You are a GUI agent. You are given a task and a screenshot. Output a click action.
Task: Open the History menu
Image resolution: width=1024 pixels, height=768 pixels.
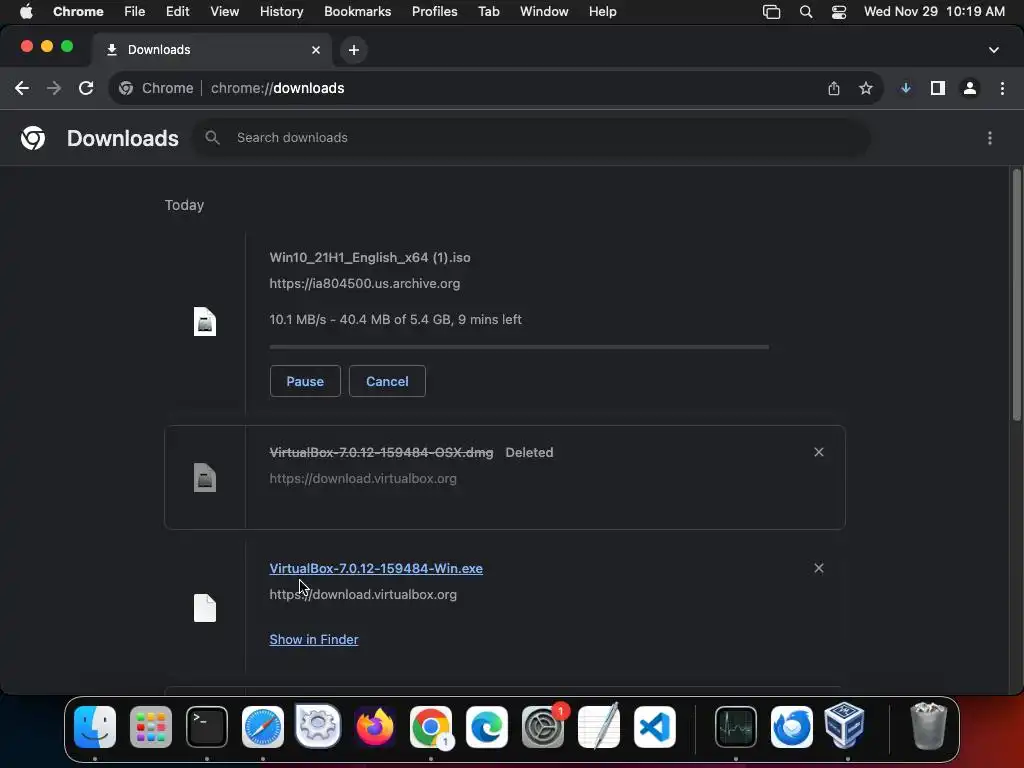(x=281, y=12)
